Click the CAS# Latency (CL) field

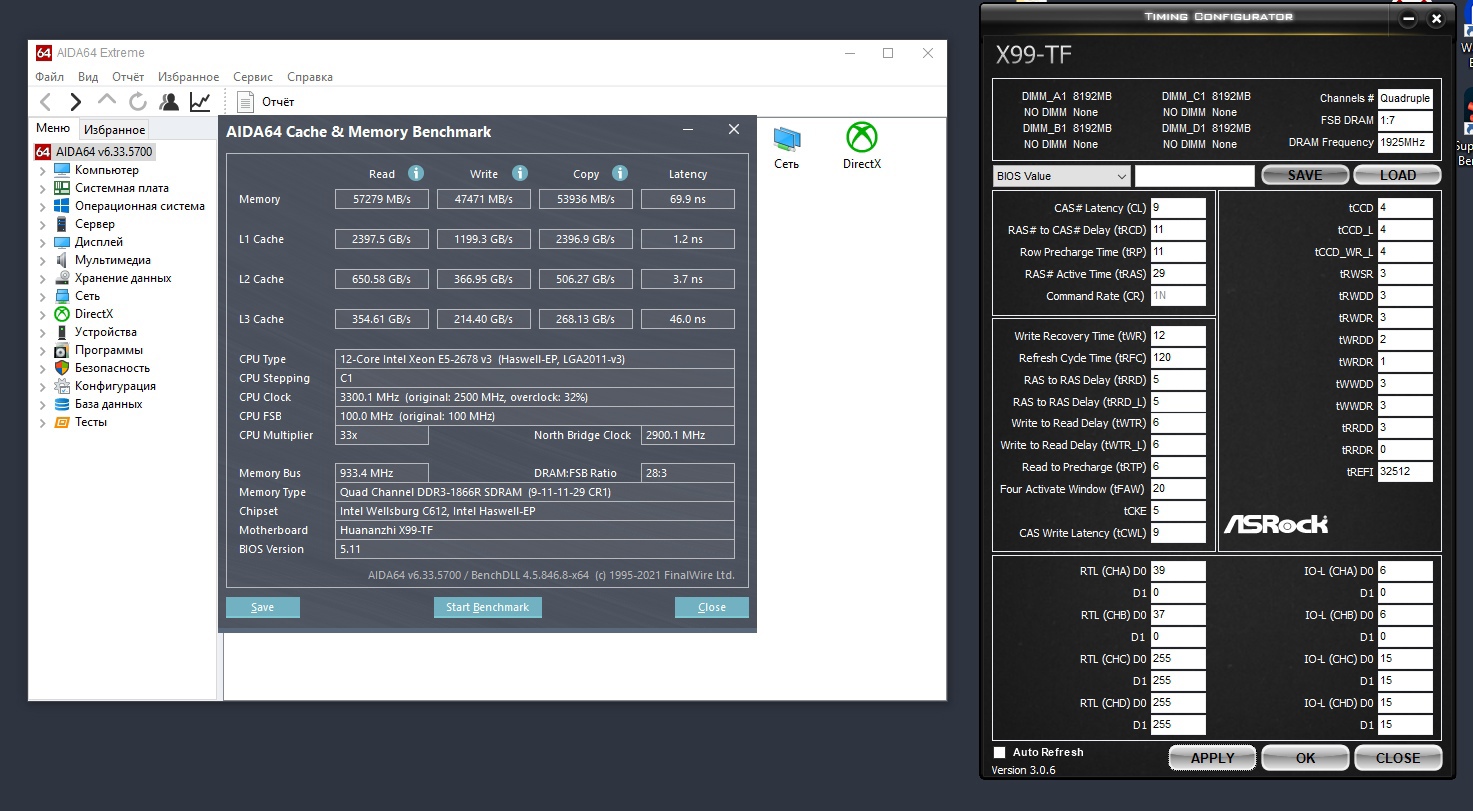[1178, 208]
